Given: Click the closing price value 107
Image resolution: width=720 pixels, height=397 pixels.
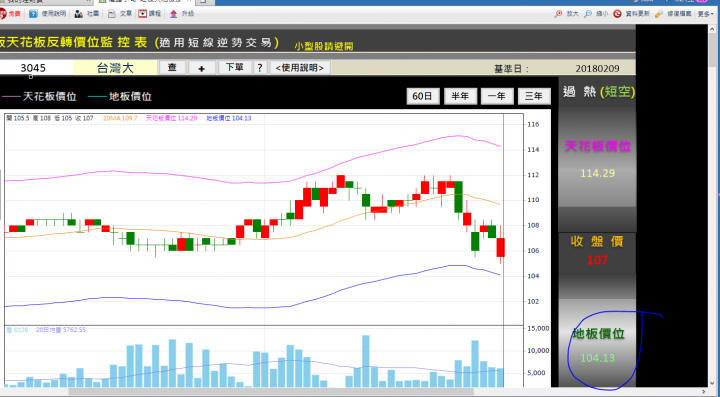Looking at the screenshot, I should point(597,260).
